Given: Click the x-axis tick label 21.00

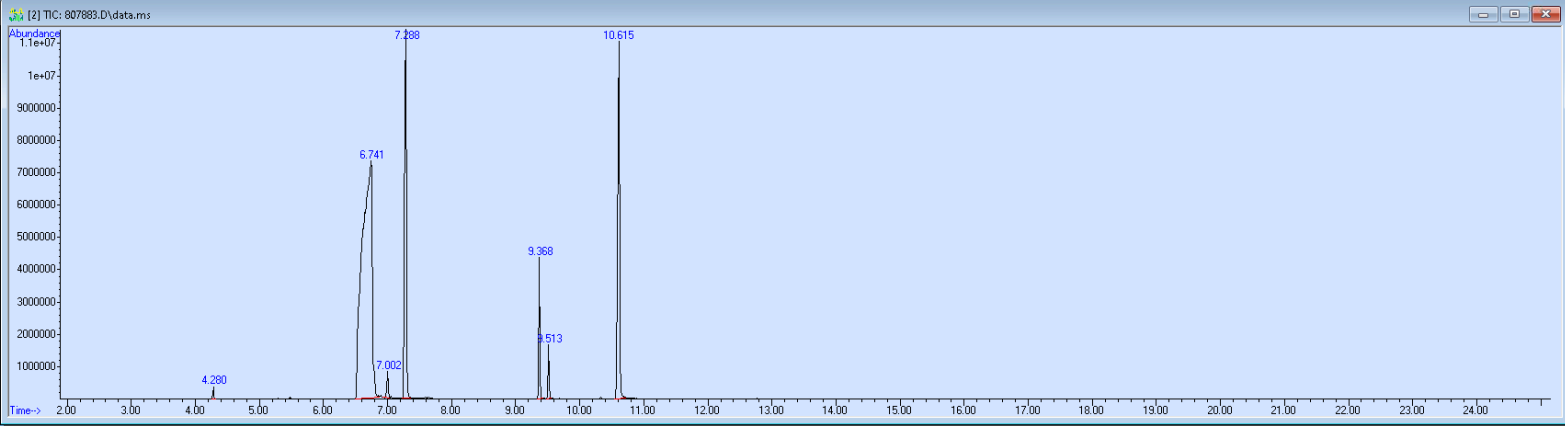Looking at the screenshot, I should (x=1283, y=410).
